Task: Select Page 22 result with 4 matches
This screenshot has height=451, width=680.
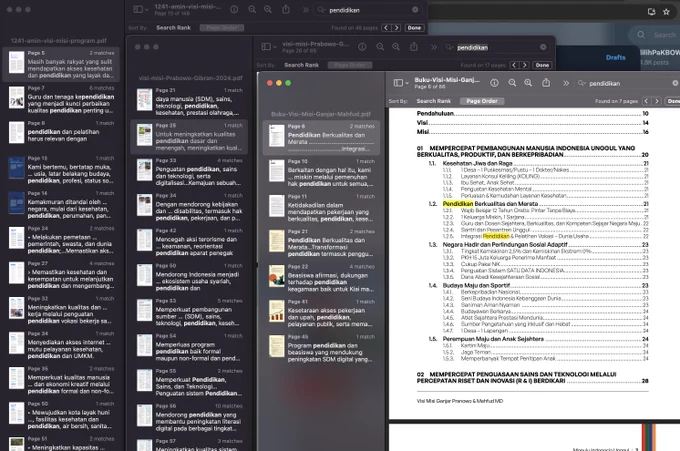Action: 321,278
